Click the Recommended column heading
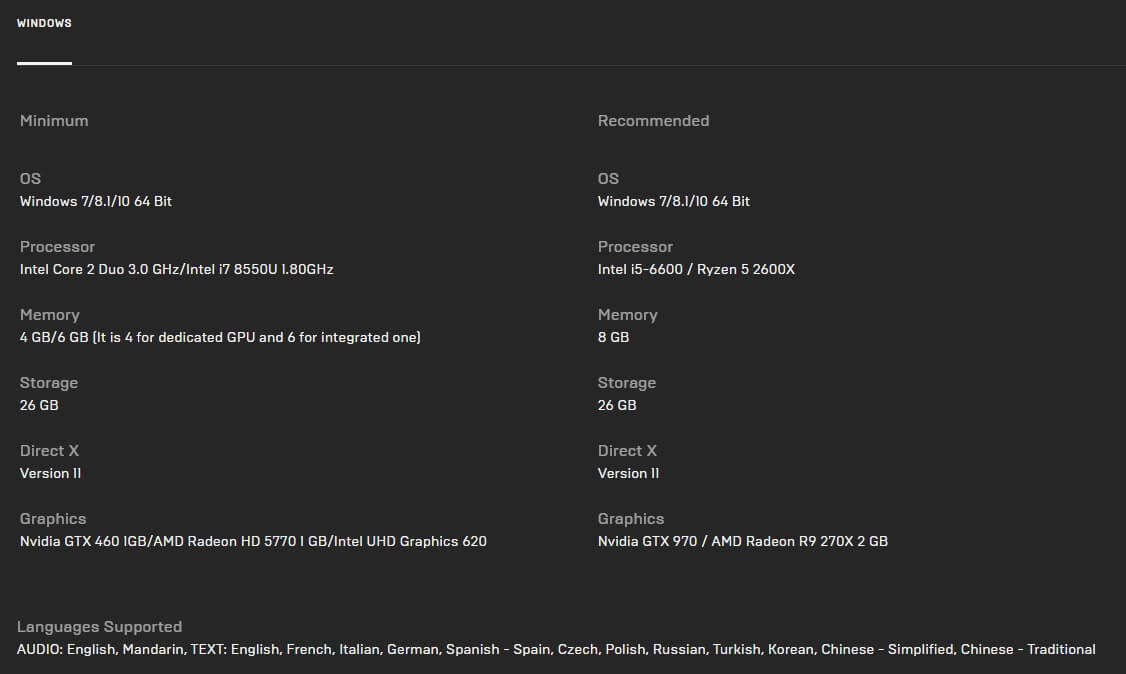The image size is (1126, 674). tap(653, 121)
